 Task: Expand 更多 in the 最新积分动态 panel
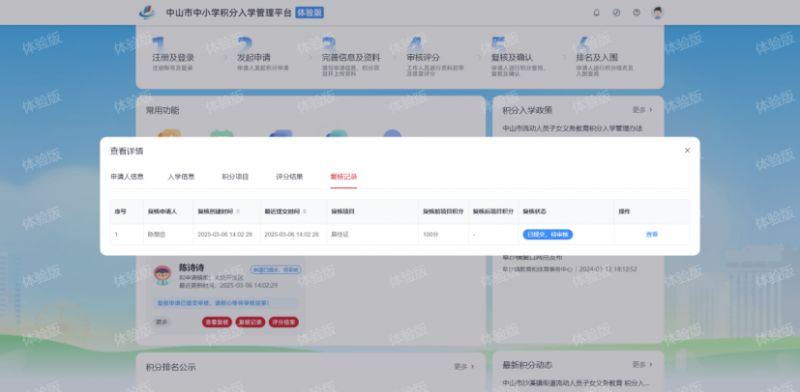coord(642,364)
